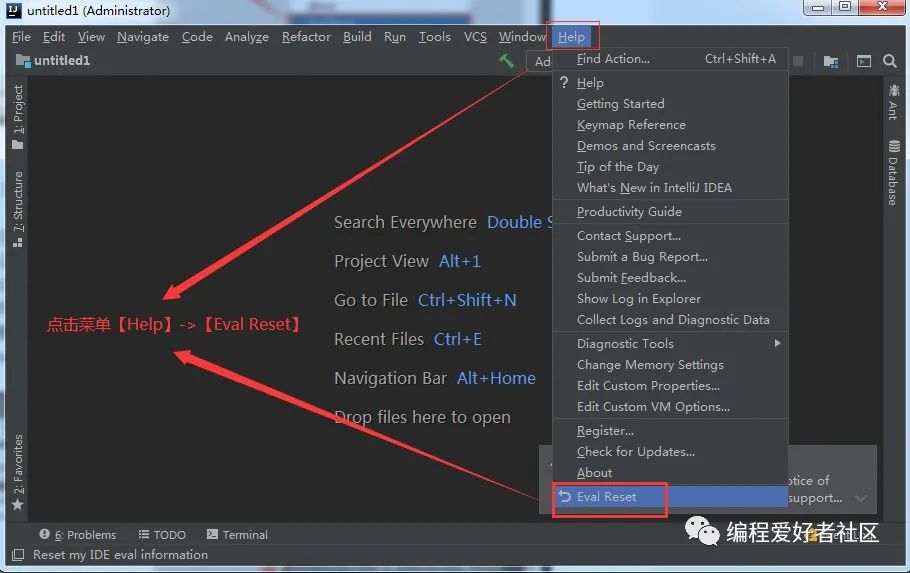Viewport: 910px width, 573px height.
Task: Choose Change Memory Settings
Action: click(670, 364)
